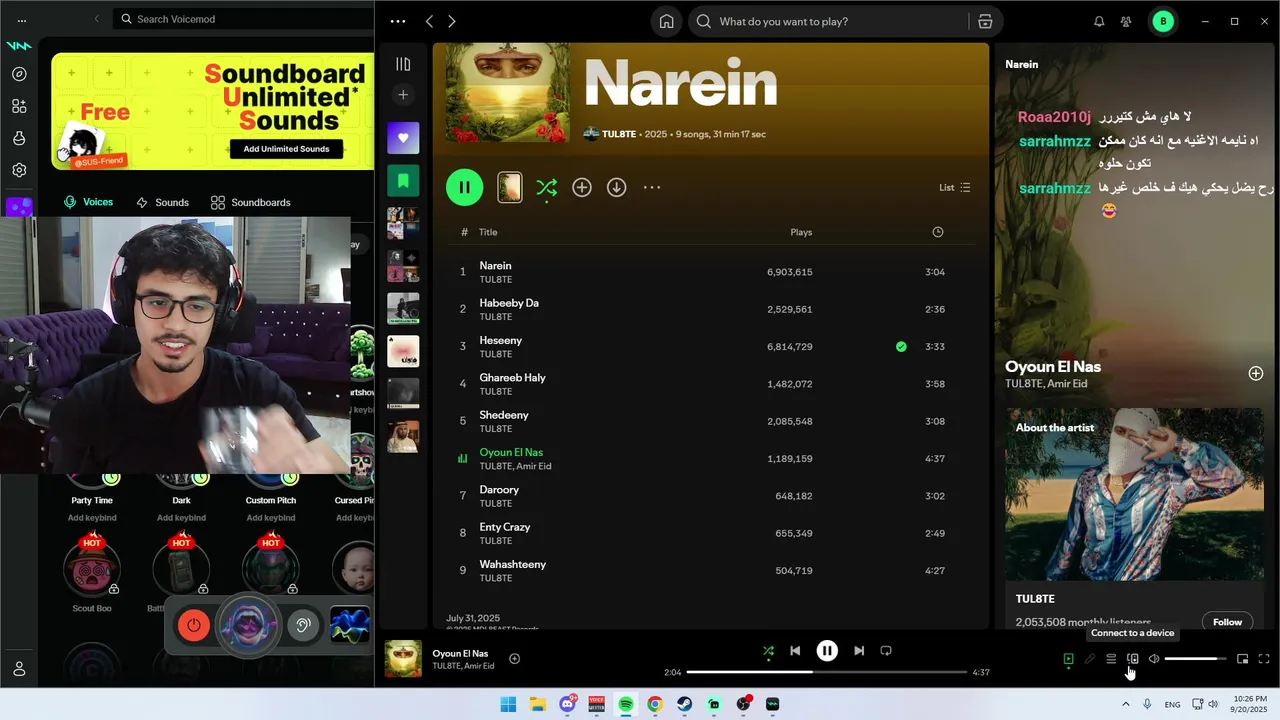Screen dimensions: 1280x720
Task: Open Spotify notifications bell
Action: click(x=1099, y=21)
